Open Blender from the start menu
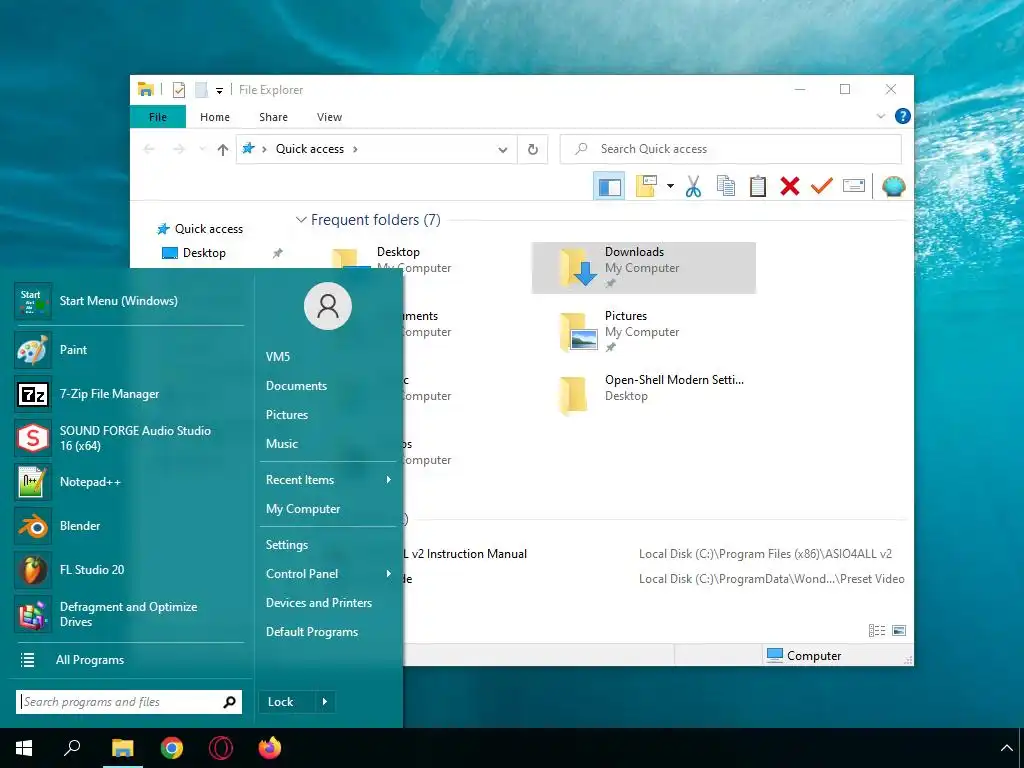This screenshot has height=768, width=1024. pyautogui.click(x=129, y=526)
